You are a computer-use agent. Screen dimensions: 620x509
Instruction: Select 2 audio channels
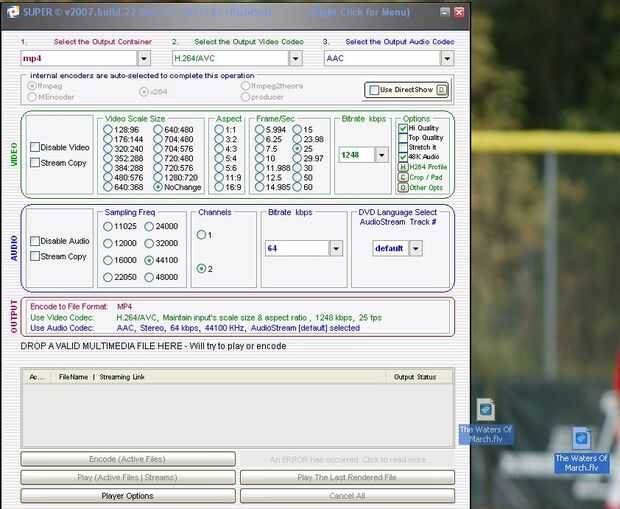[x=201, y=269]
